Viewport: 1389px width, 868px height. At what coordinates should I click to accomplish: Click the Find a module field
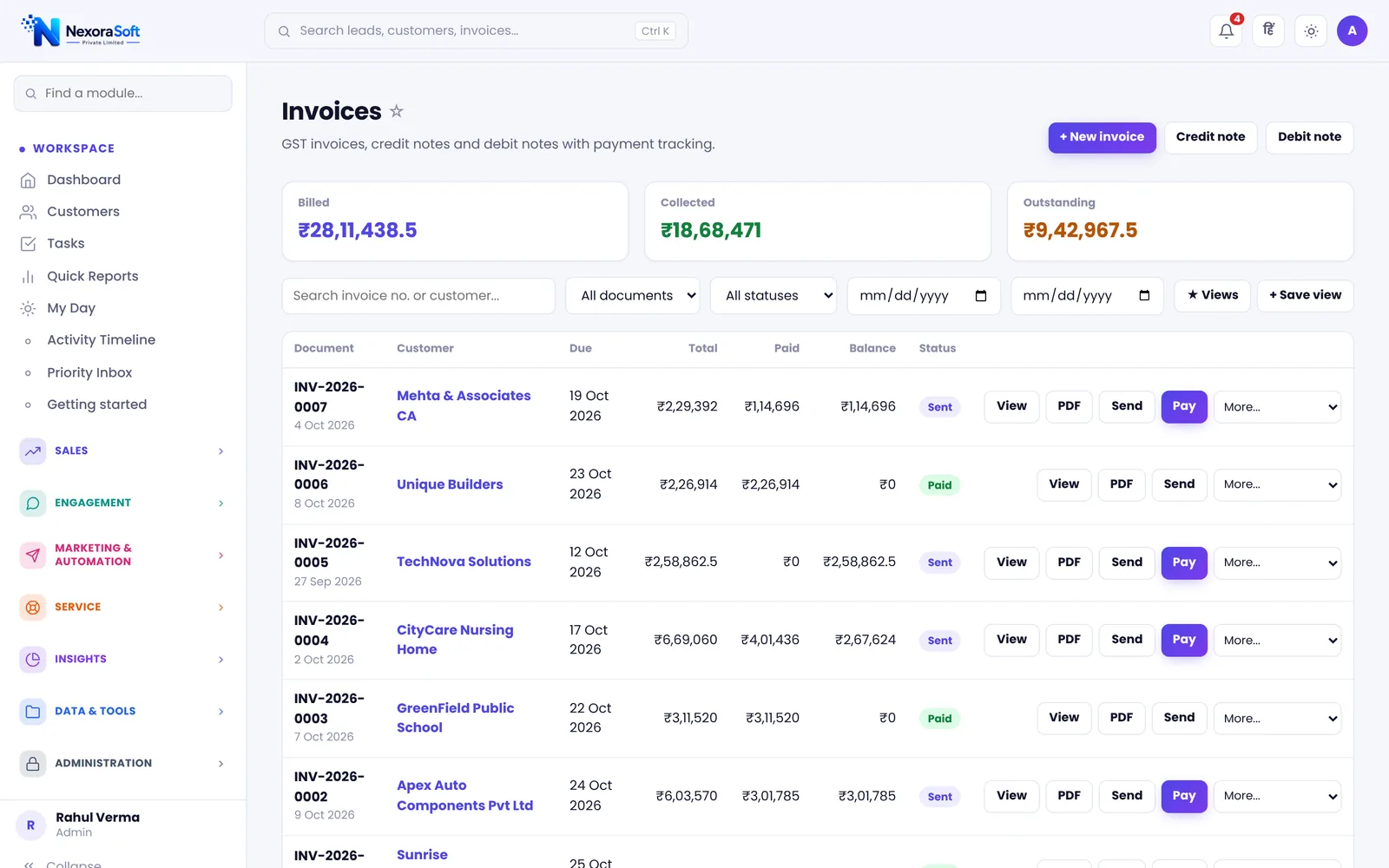coord(122,94)
